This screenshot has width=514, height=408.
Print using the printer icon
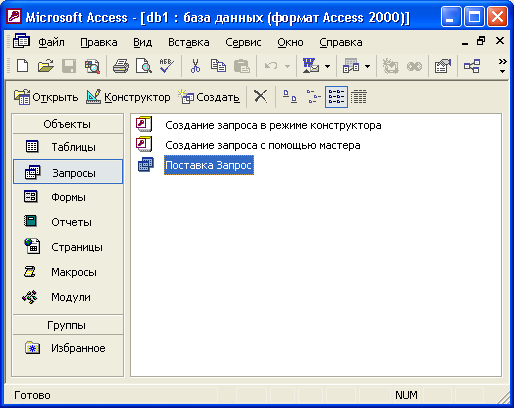pos(121,66)
